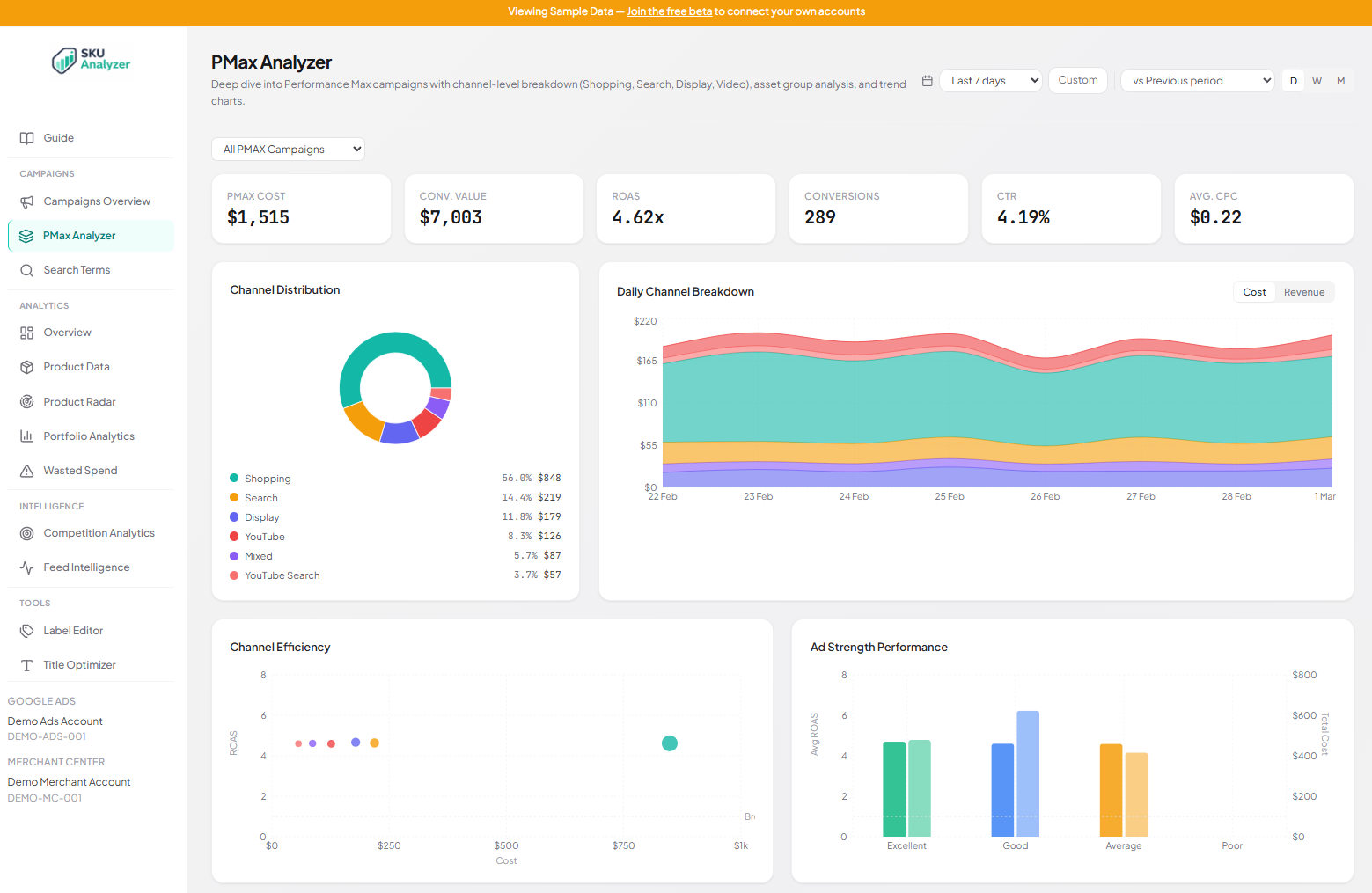Open the Last 7 days dropdown
1372x893 pixels.
pos(990,80)
